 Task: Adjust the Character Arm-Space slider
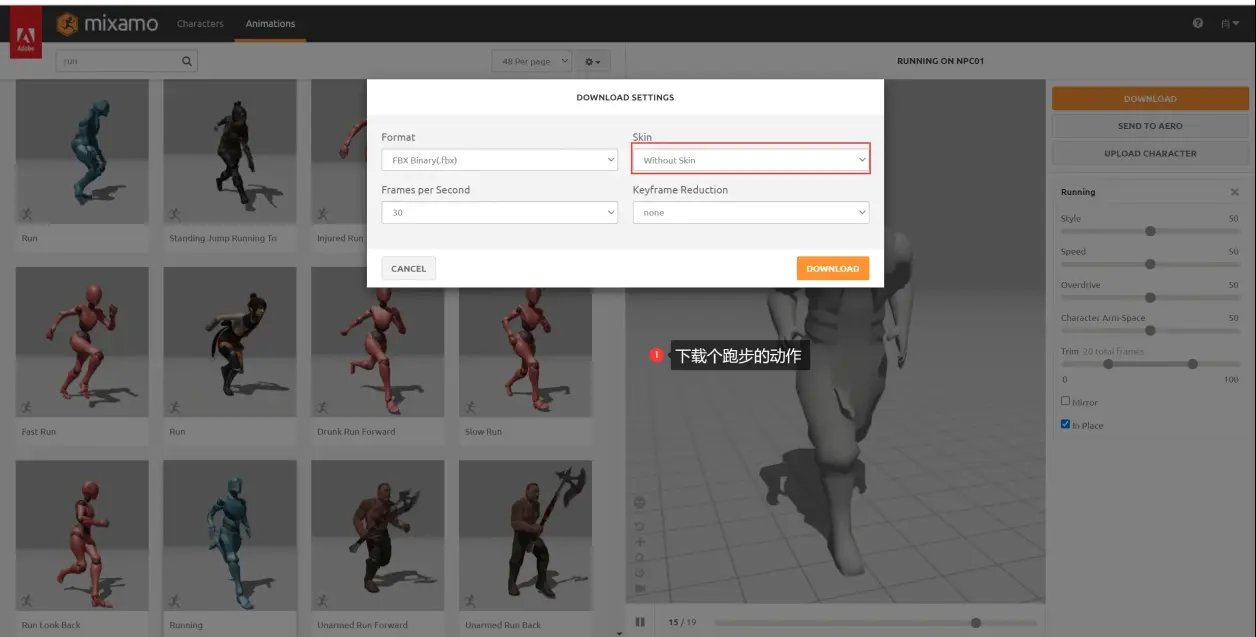click(x=1150, y=330)
